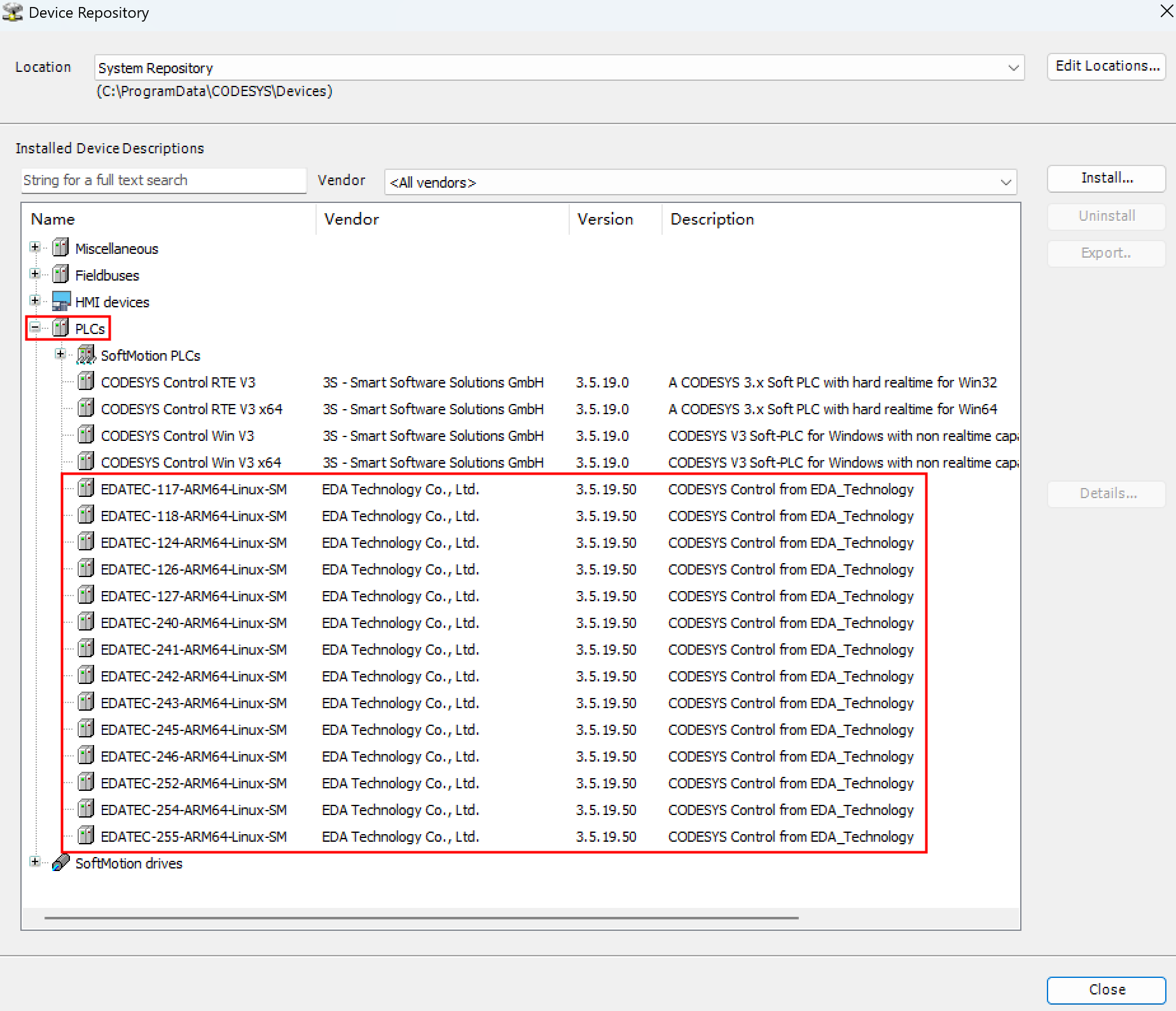Focus the full text search field
Viewport: 1176px width, 1011px height.
pyautogui.click(x=163, y=181)
